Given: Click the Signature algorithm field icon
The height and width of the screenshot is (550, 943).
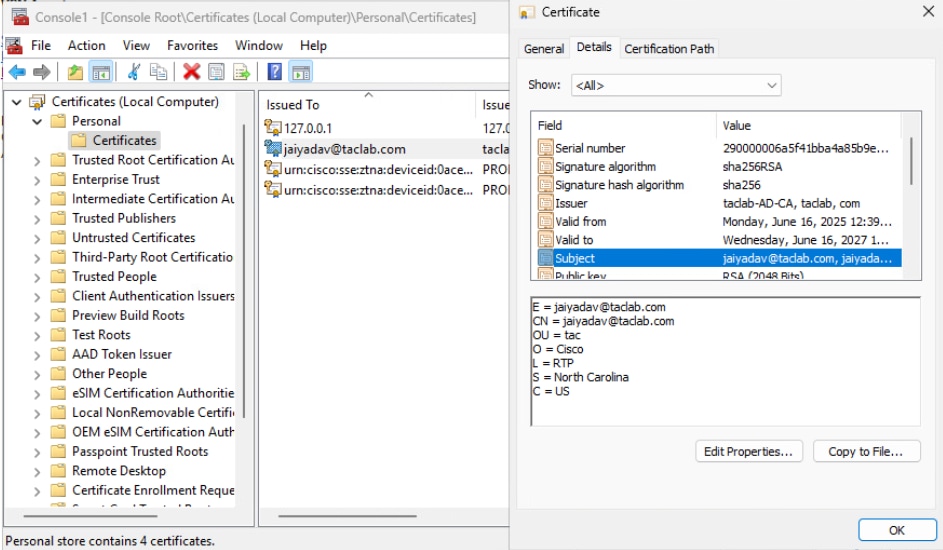Looking at the screenshot, I should point(545,167).
